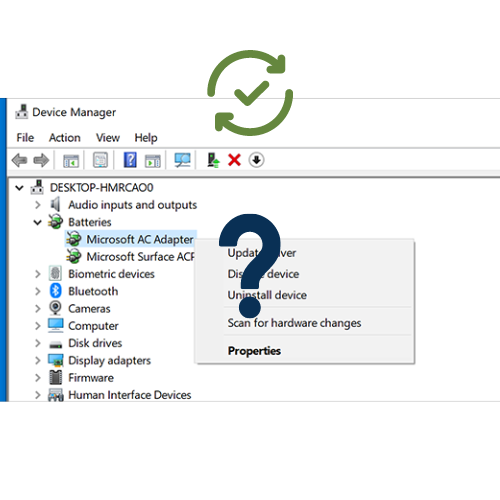Select the DESKTOP-HMRCAO0 label

[101, 187]
